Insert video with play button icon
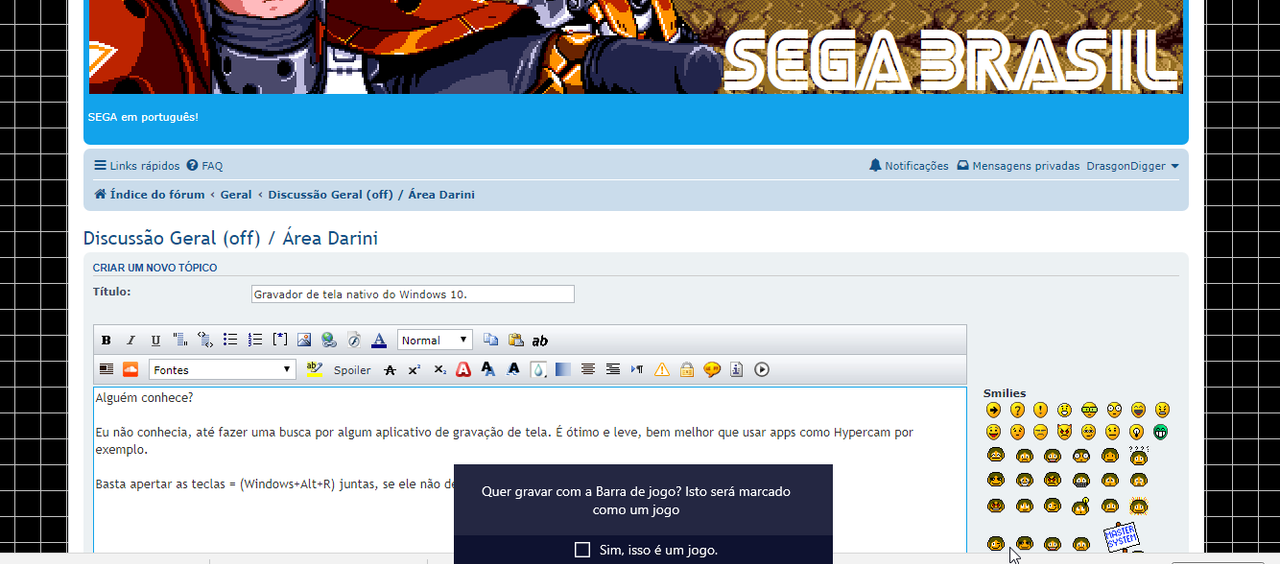 [762, 369]
